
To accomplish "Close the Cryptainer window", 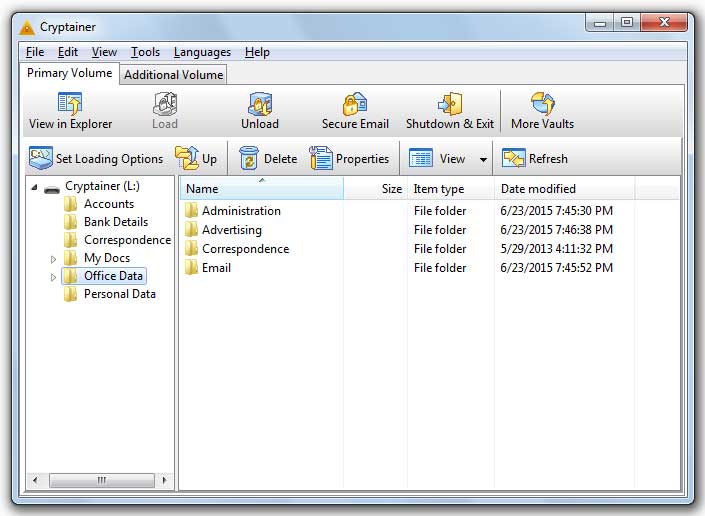I will (x=664, y=23).
